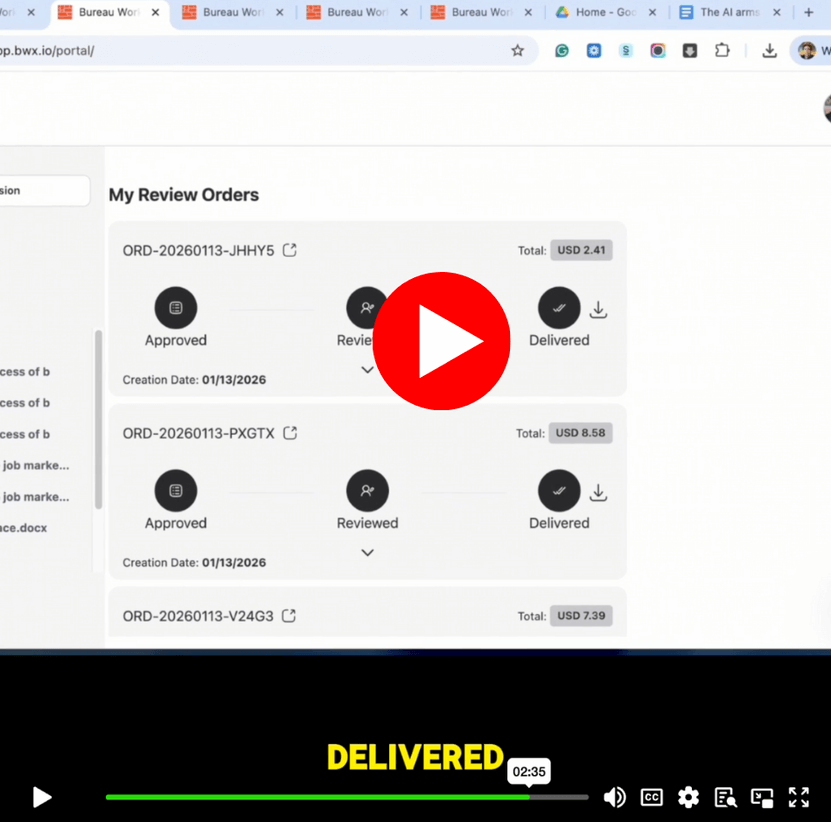
Task: Click the Approved status icon on order JHHY5
Action: tap(176, 307)
